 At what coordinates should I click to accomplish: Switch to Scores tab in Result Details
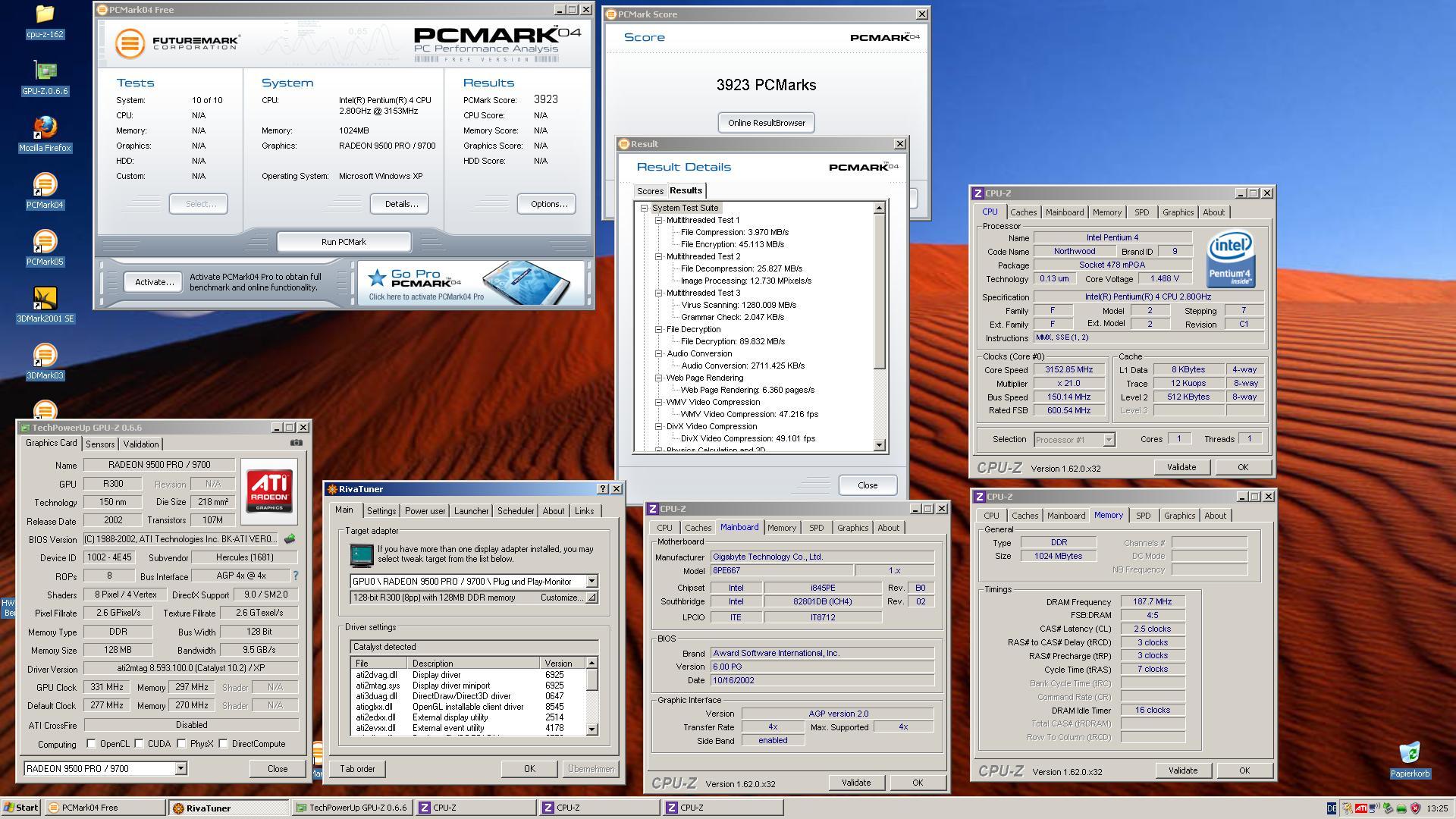tap(650, 191)
